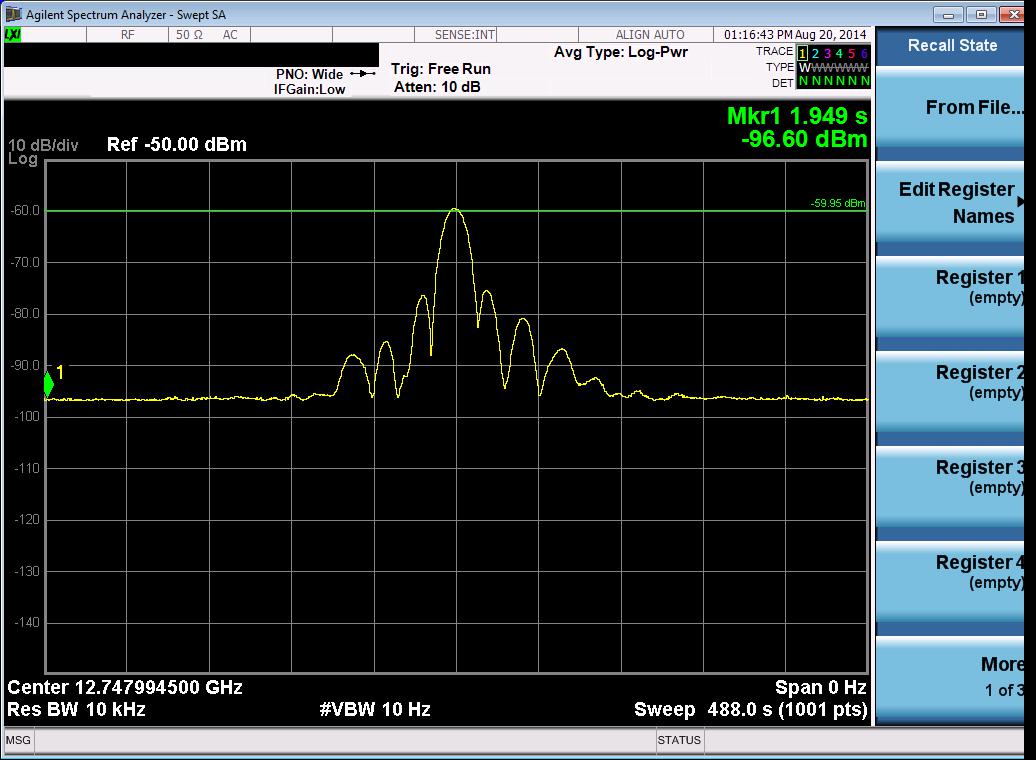Select the marker 1 diamond on the trace
Viewport: 1036px width, 760px height.
(x=49, y=384)
